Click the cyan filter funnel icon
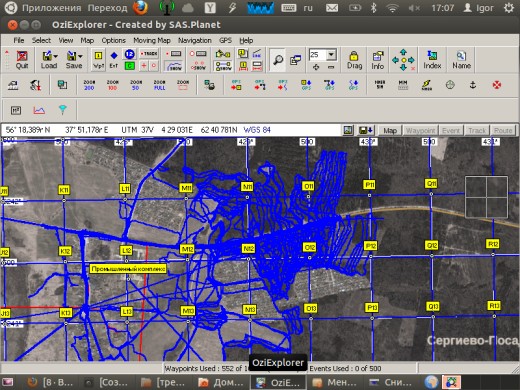 click(62, 110)
